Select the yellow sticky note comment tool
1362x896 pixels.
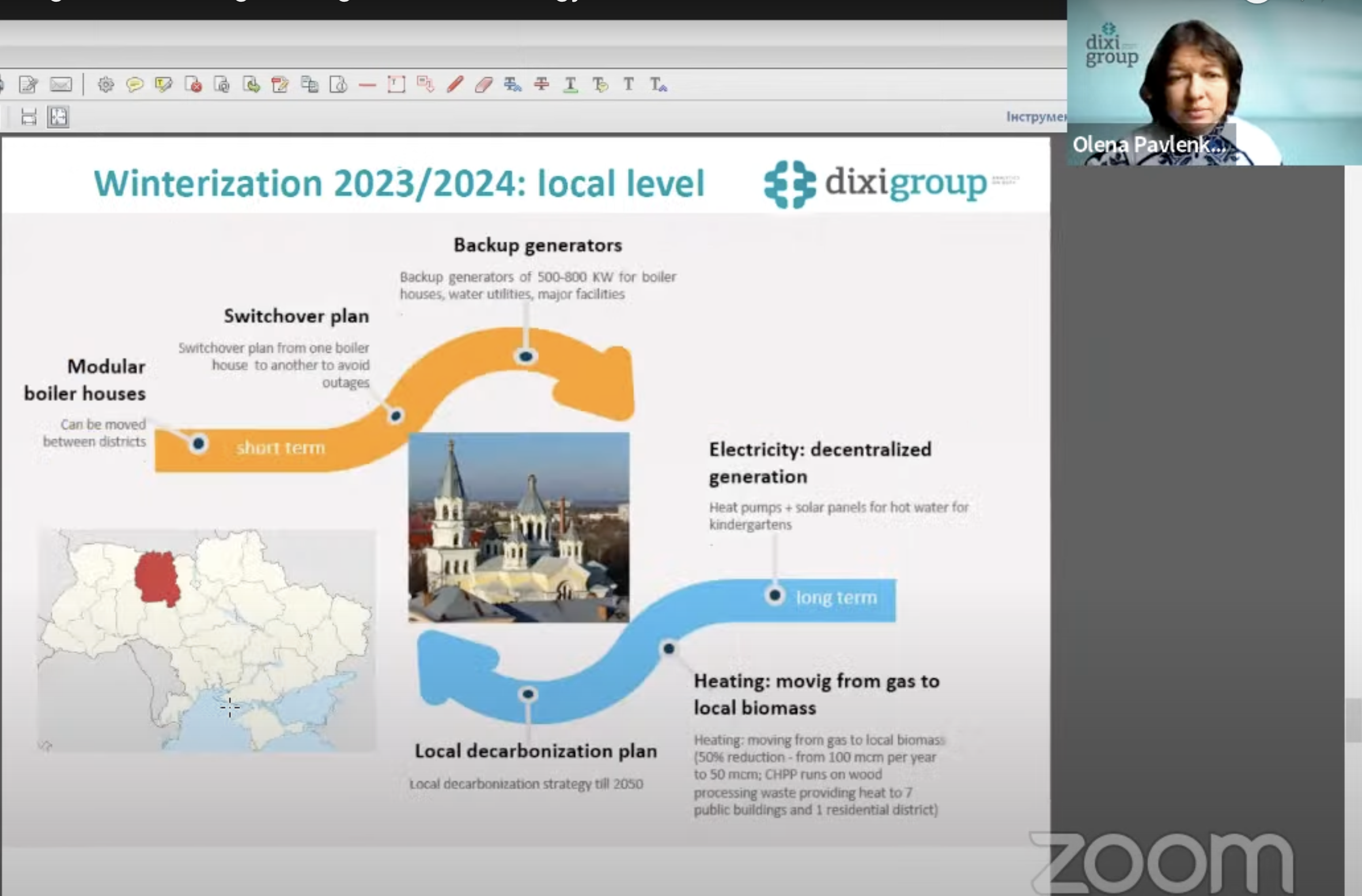[134, 85]
